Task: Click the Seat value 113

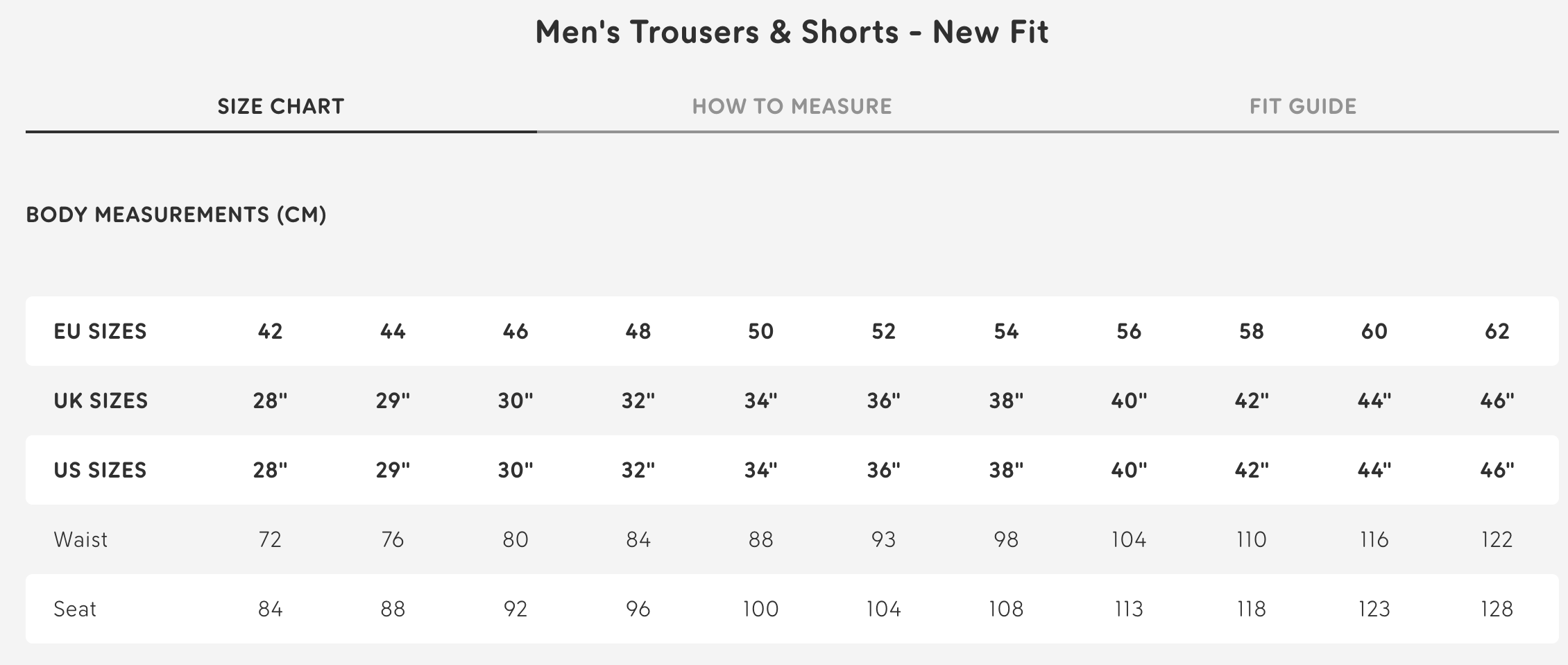Action: (1129, 609)
